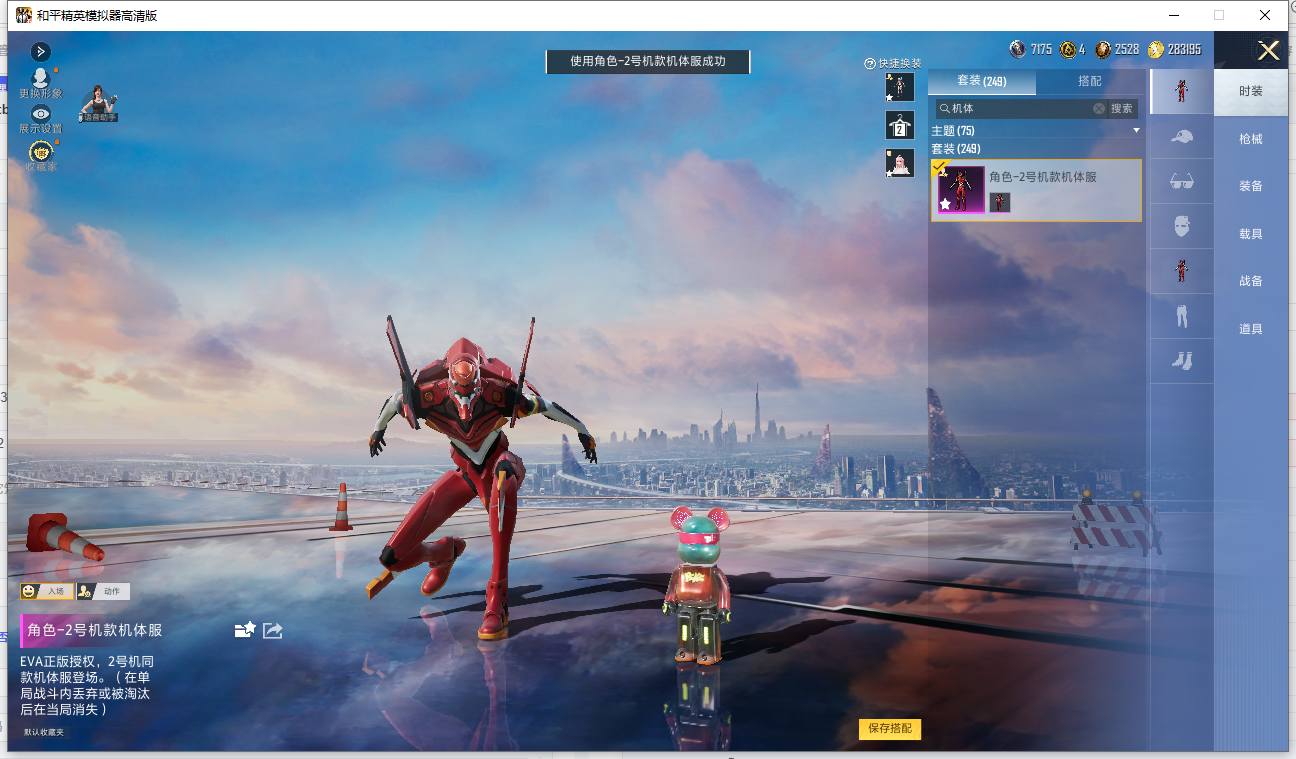Viewport: 1296px width, 759px height.
Task: Minimize the 和平精英模拟器高清版 window
Action: pyautogui.click(x=1173, y=15)
